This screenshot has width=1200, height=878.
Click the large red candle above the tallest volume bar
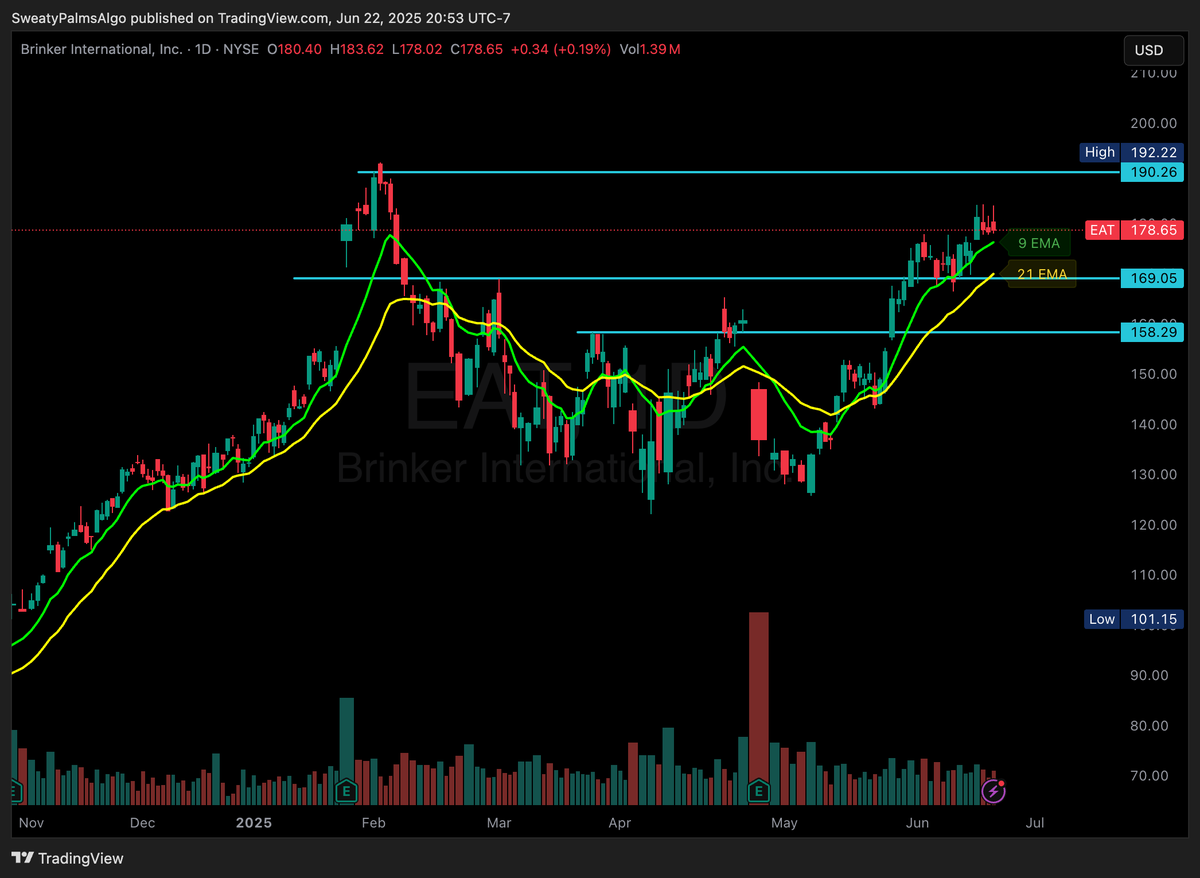pyautogui.click(x=759, y=414)
